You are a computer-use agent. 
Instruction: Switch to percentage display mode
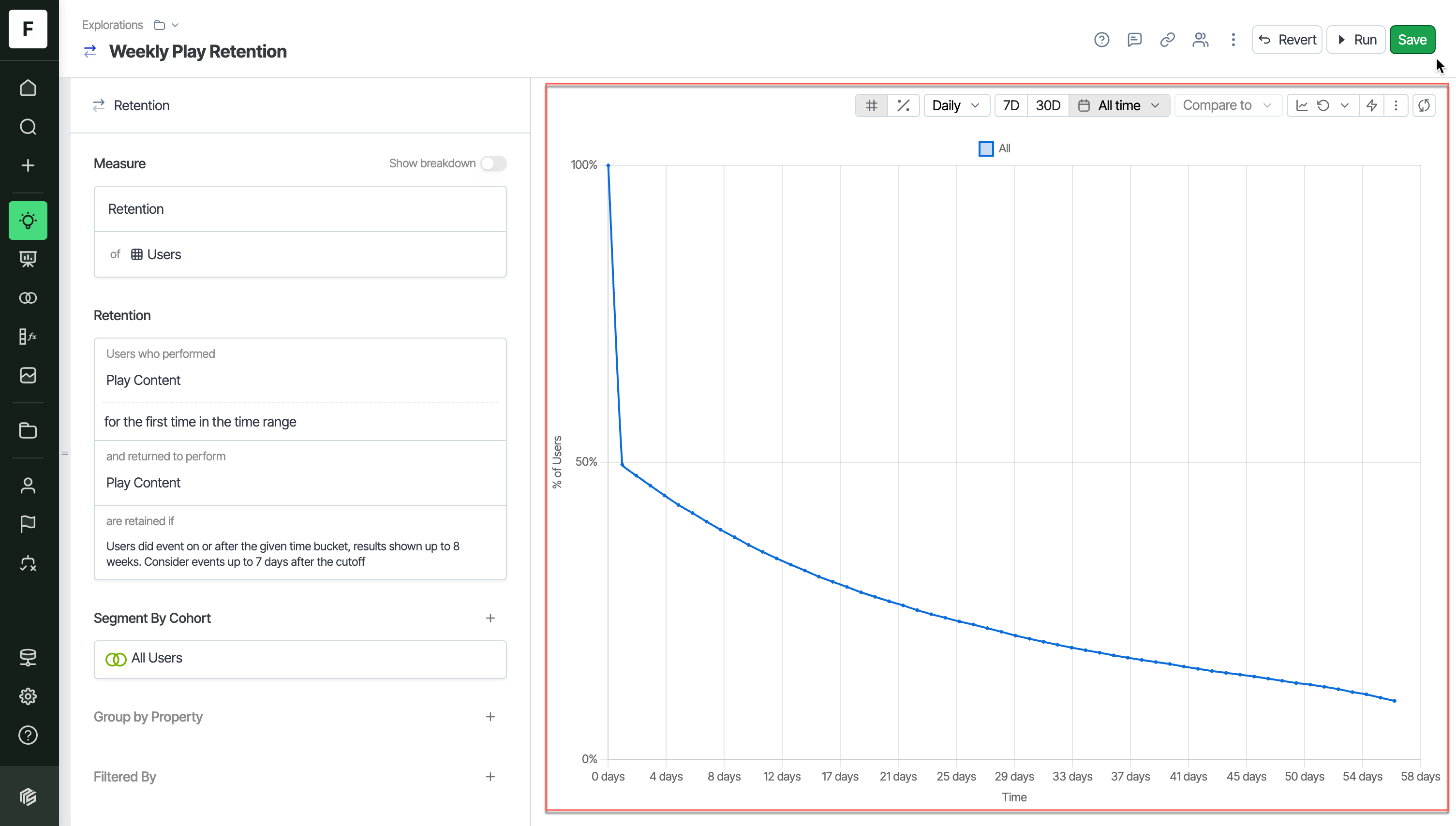(903, 105)
